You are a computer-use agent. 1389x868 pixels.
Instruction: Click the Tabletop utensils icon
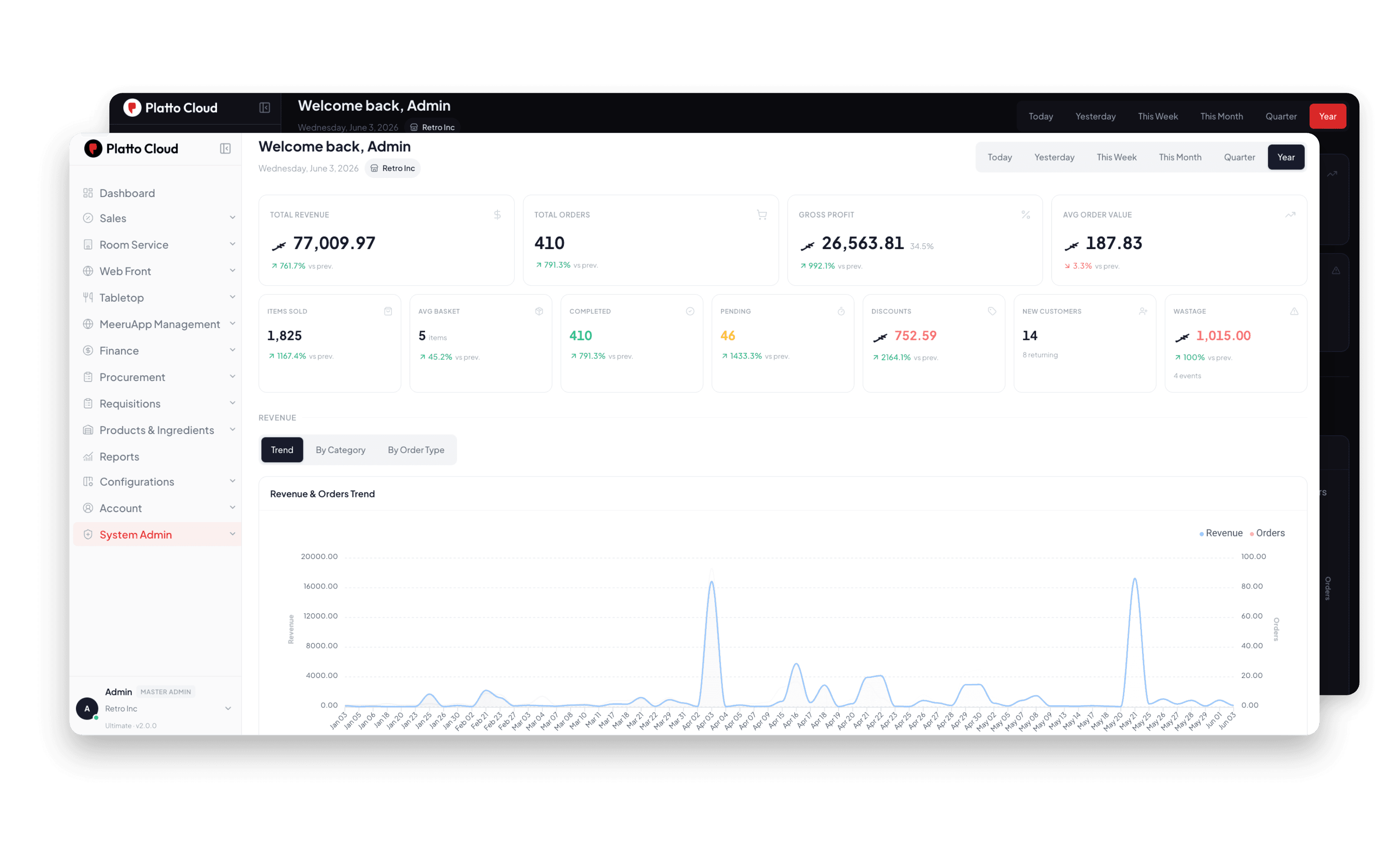tap(88, 297)
